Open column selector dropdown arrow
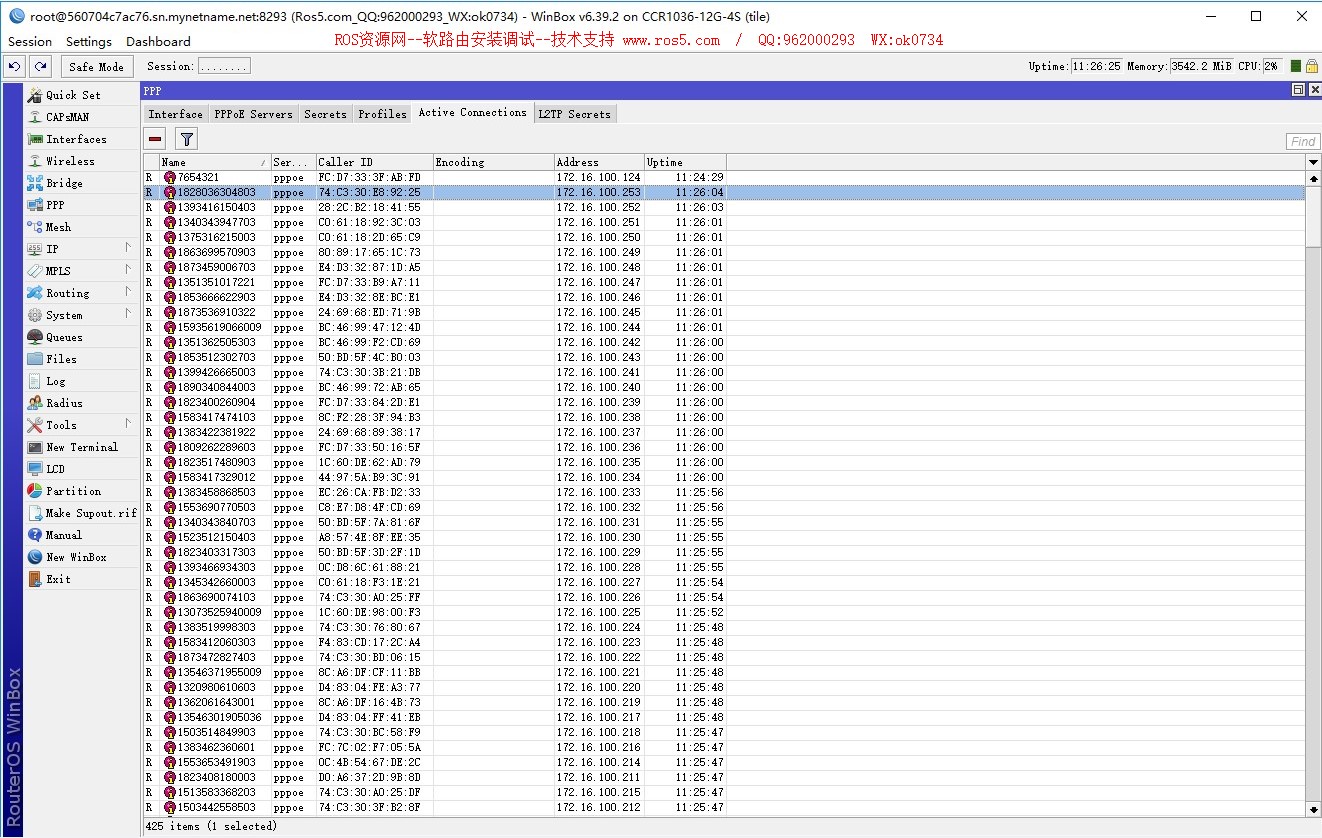This screenshot has height=838, width=1322. [x=1313, y=162]
